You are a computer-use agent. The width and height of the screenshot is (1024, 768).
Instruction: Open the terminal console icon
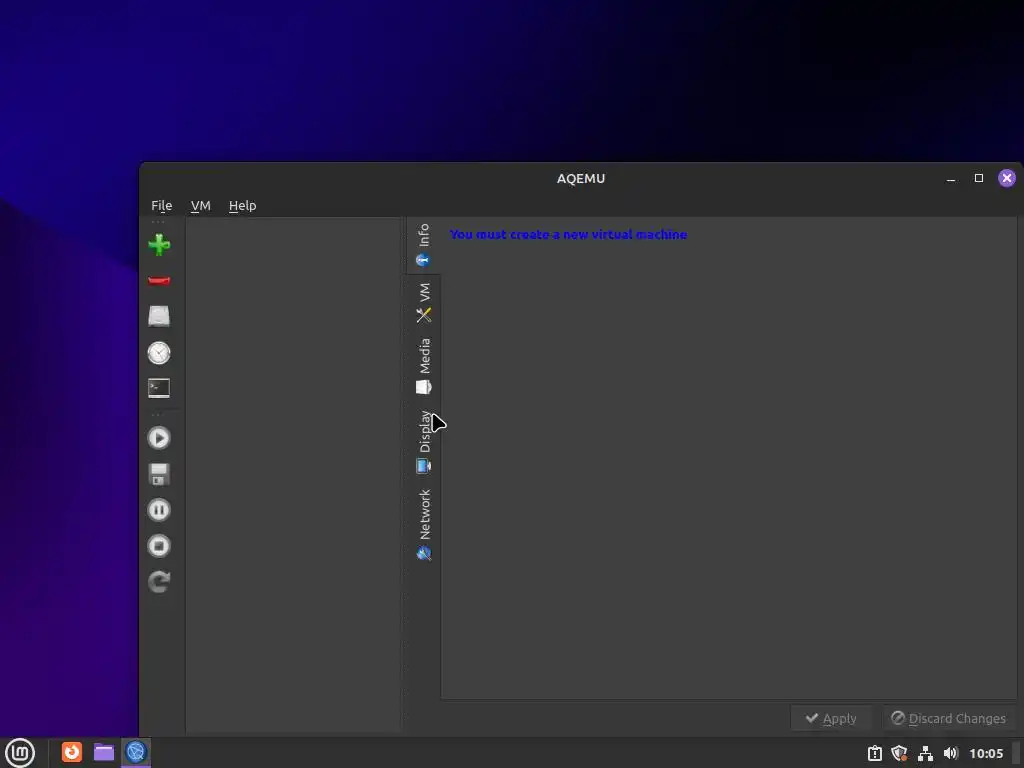pos(159,388)
